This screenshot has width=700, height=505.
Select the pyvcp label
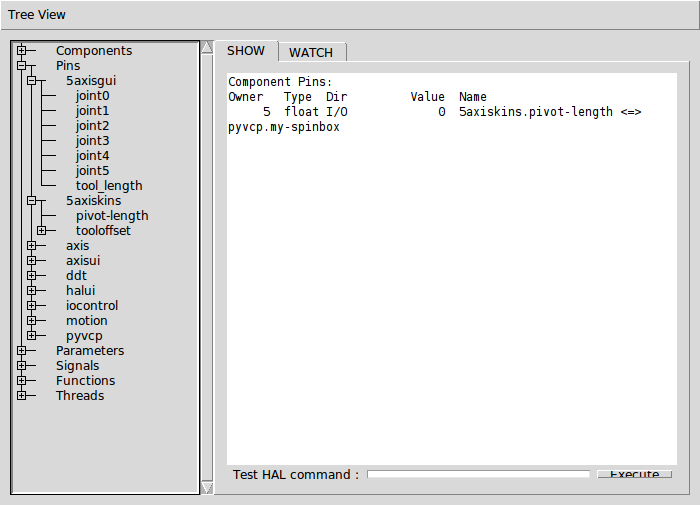coord(84,336)
